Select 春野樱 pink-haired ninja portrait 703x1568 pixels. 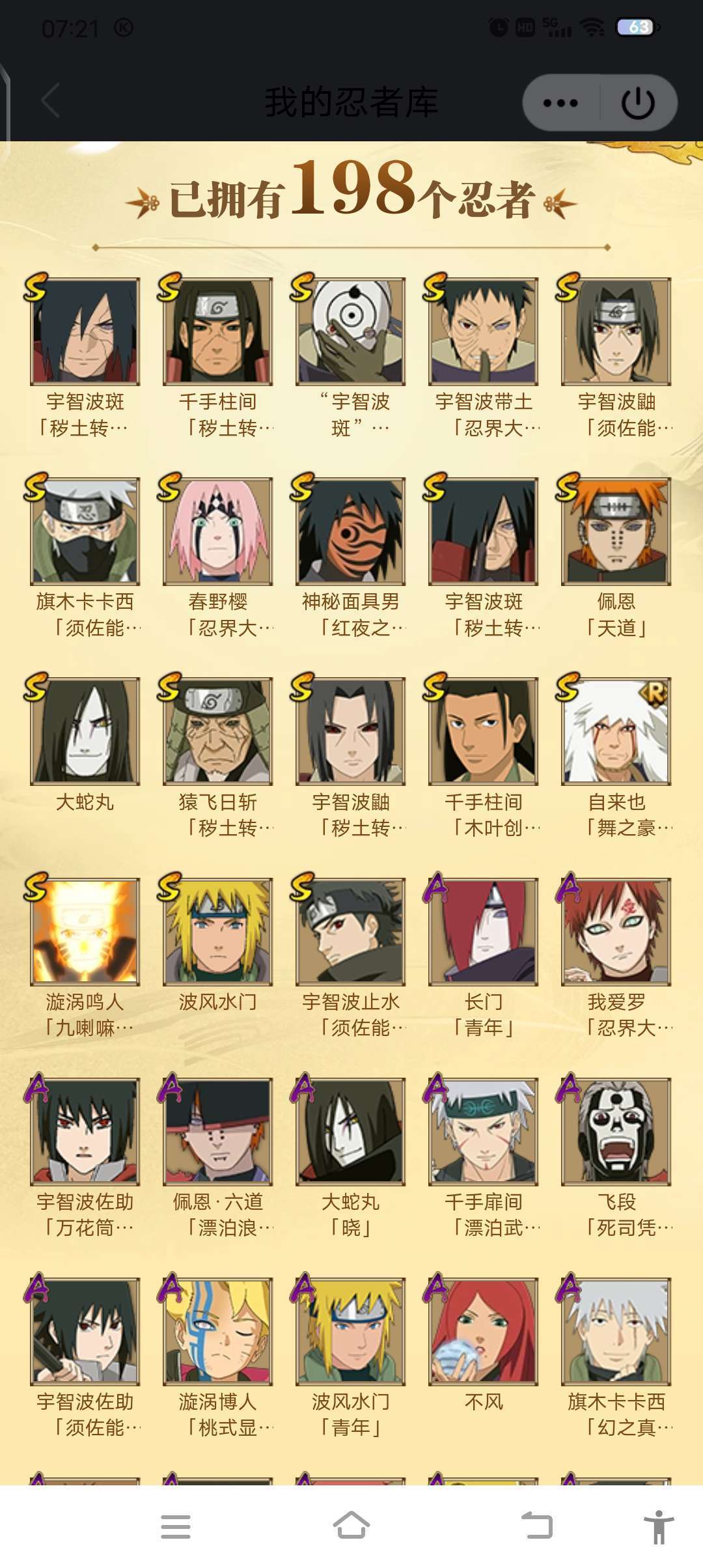pyautogui.click(x=218, y=531)
